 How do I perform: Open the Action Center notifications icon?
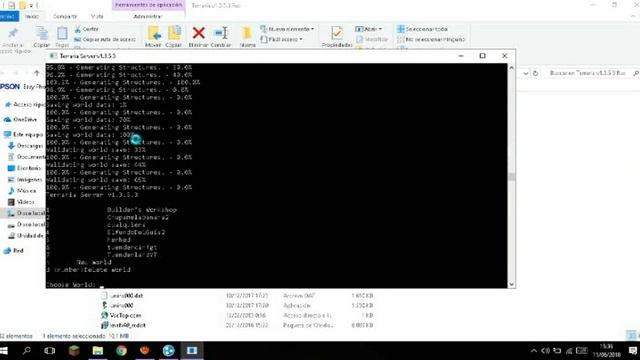click(x=633, y=351)
